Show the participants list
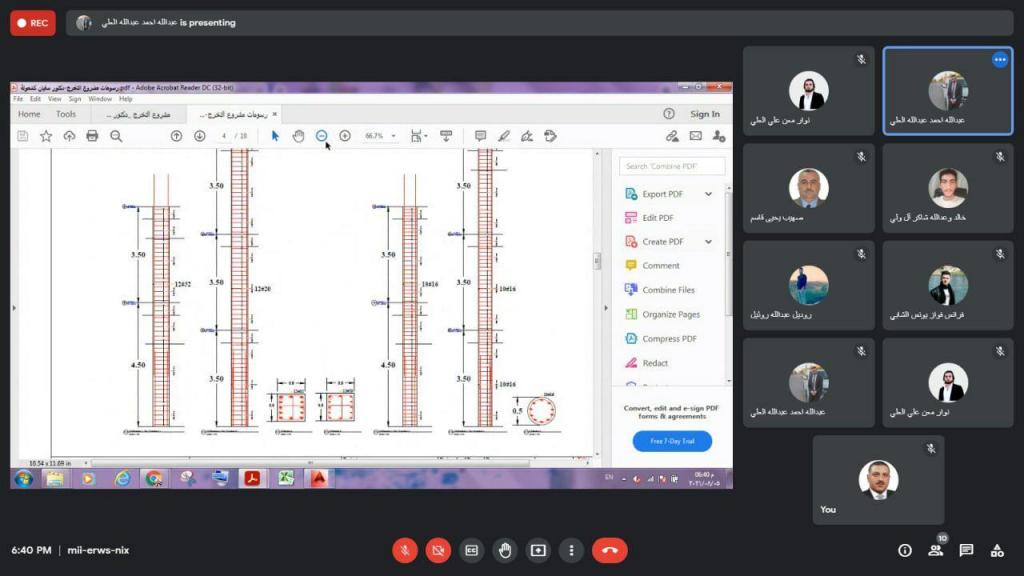Viewport: 1024px width, 576px height. coord(936,550)
